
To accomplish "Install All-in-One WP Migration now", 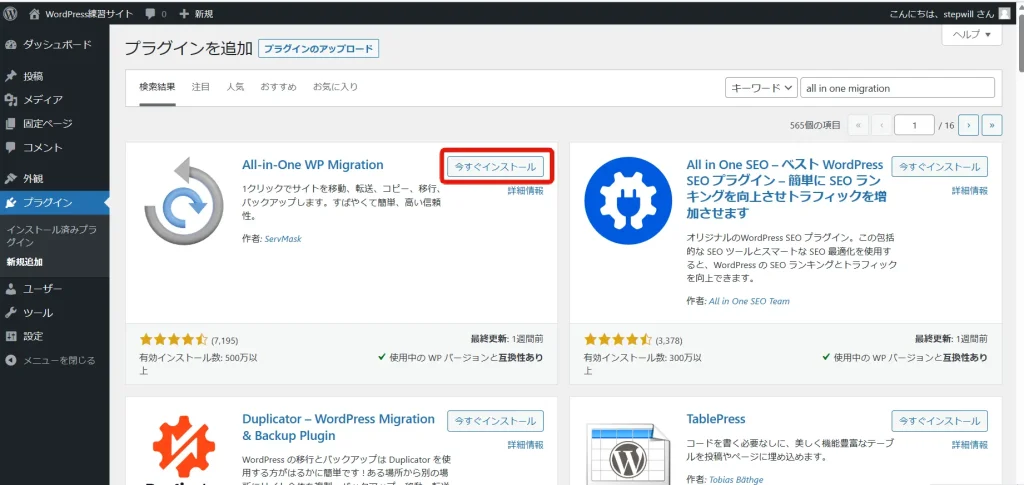I will tap(496, 167).
